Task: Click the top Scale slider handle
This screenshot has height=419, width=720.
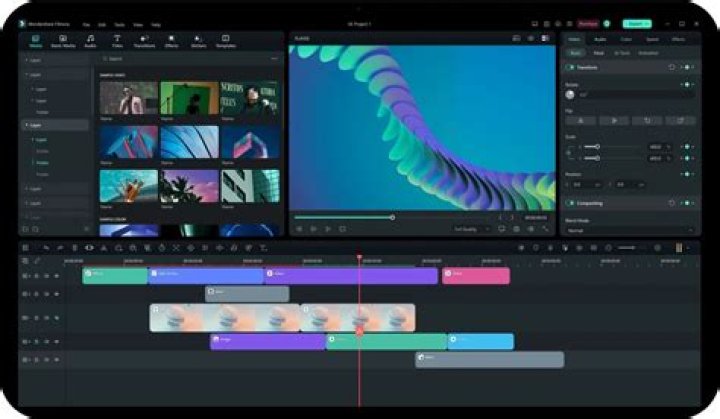Action: [x=597, y=147]
